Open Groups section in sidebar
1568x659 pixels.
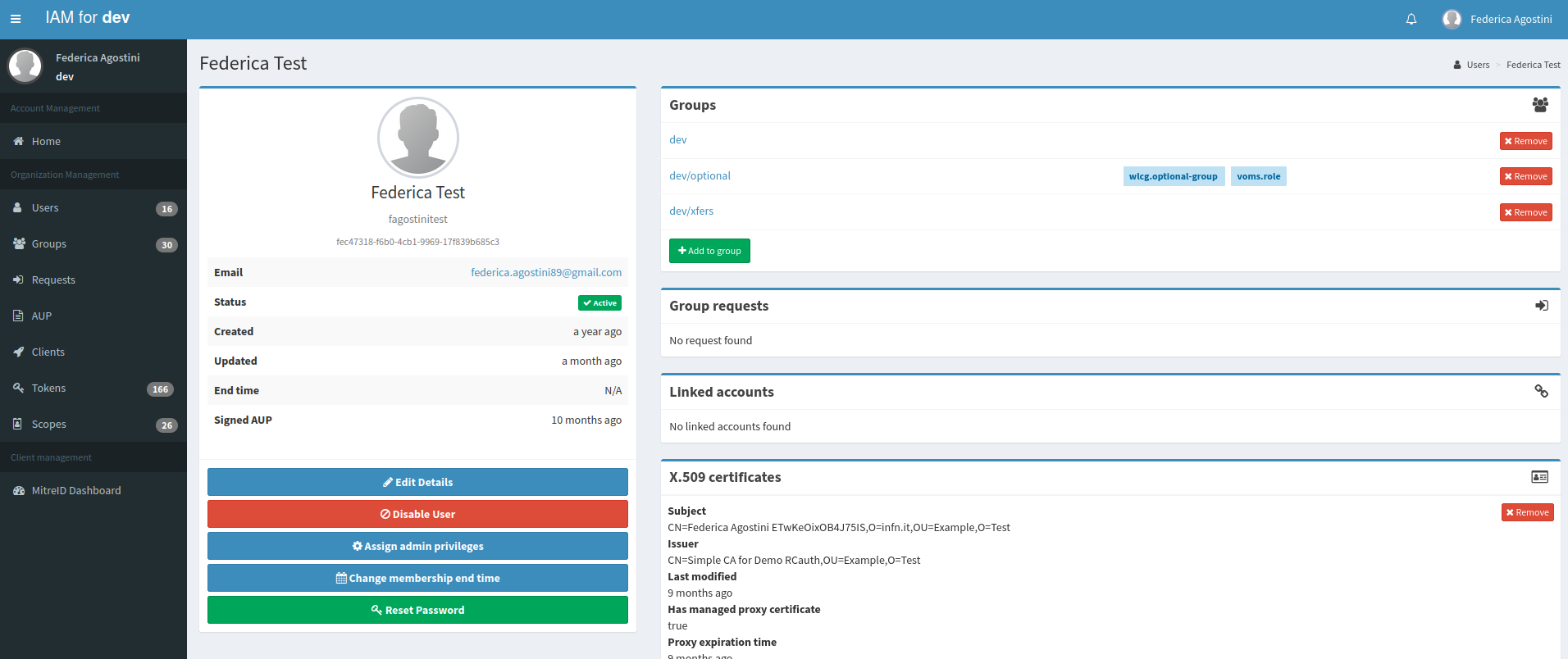click(93, 244)
